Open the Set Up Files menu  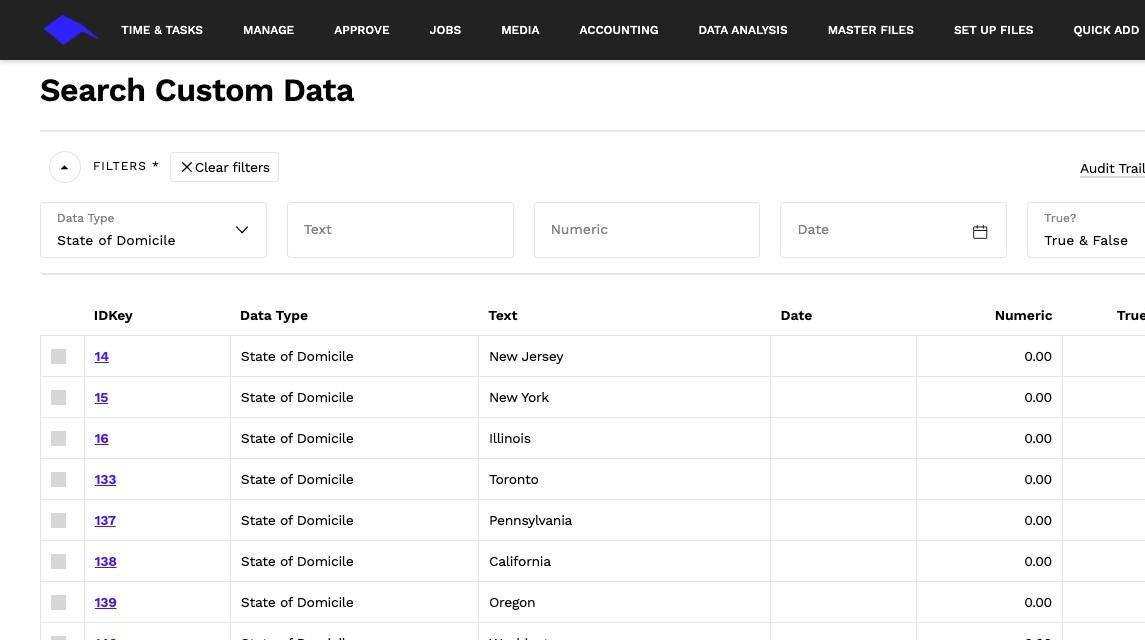coord(993,30)
